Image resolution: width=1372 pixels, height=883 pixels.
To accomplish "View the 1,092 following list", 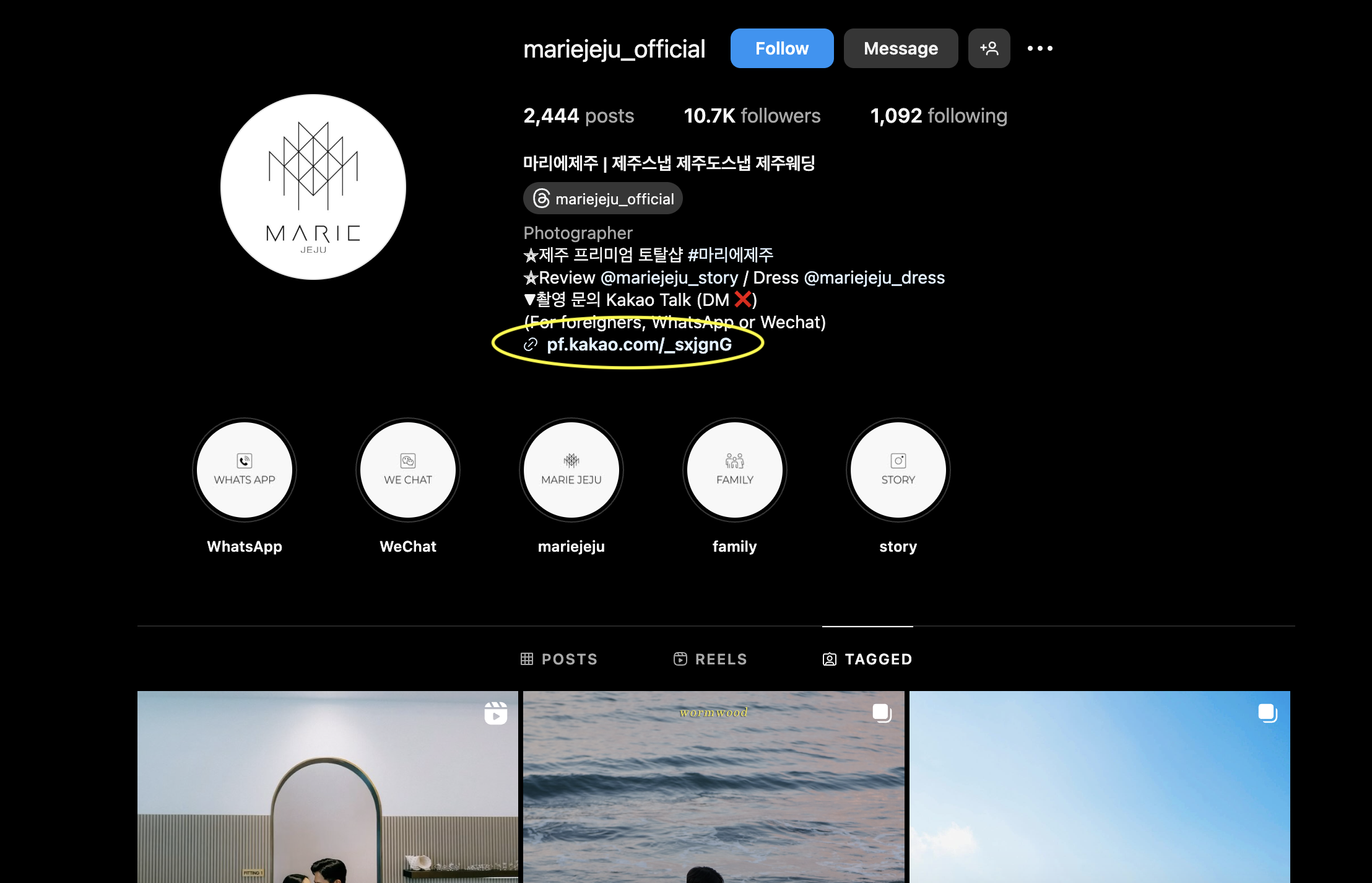I will pyautogui.click(x=939, y=116).
